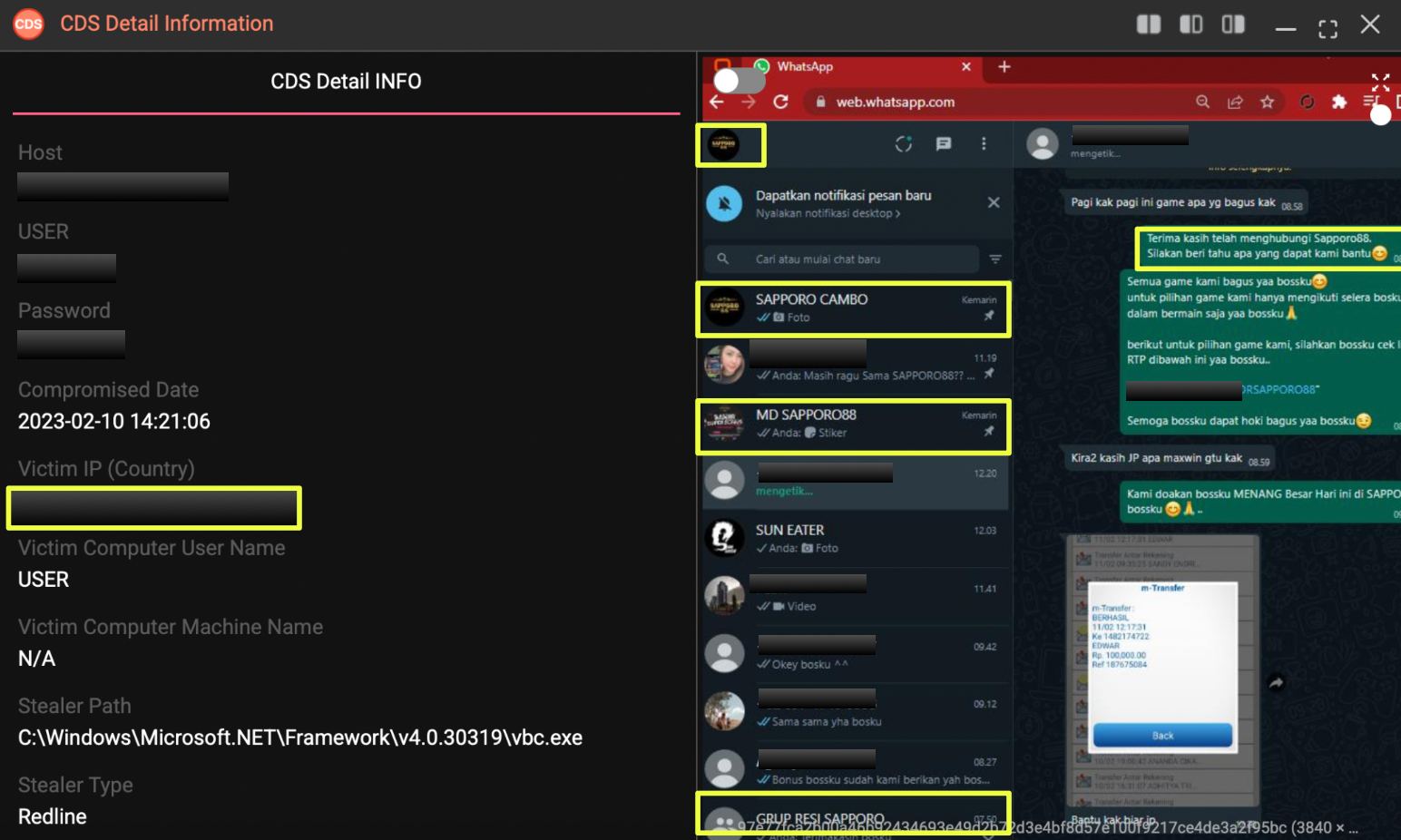Bookmark the page with the star icon
The height and width of the screenshot is (840, 1401).
tap(1267, 102)
